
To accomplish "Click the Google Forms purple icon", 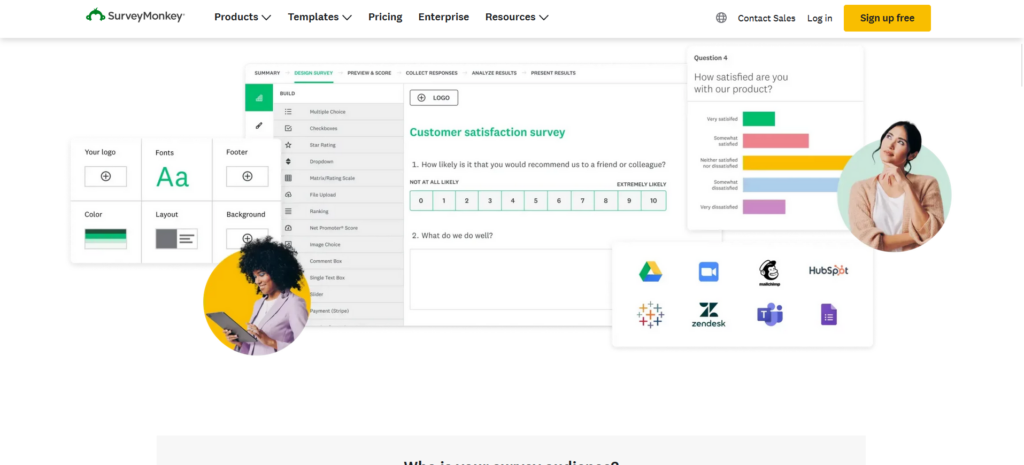I will (x=829, y=315).
